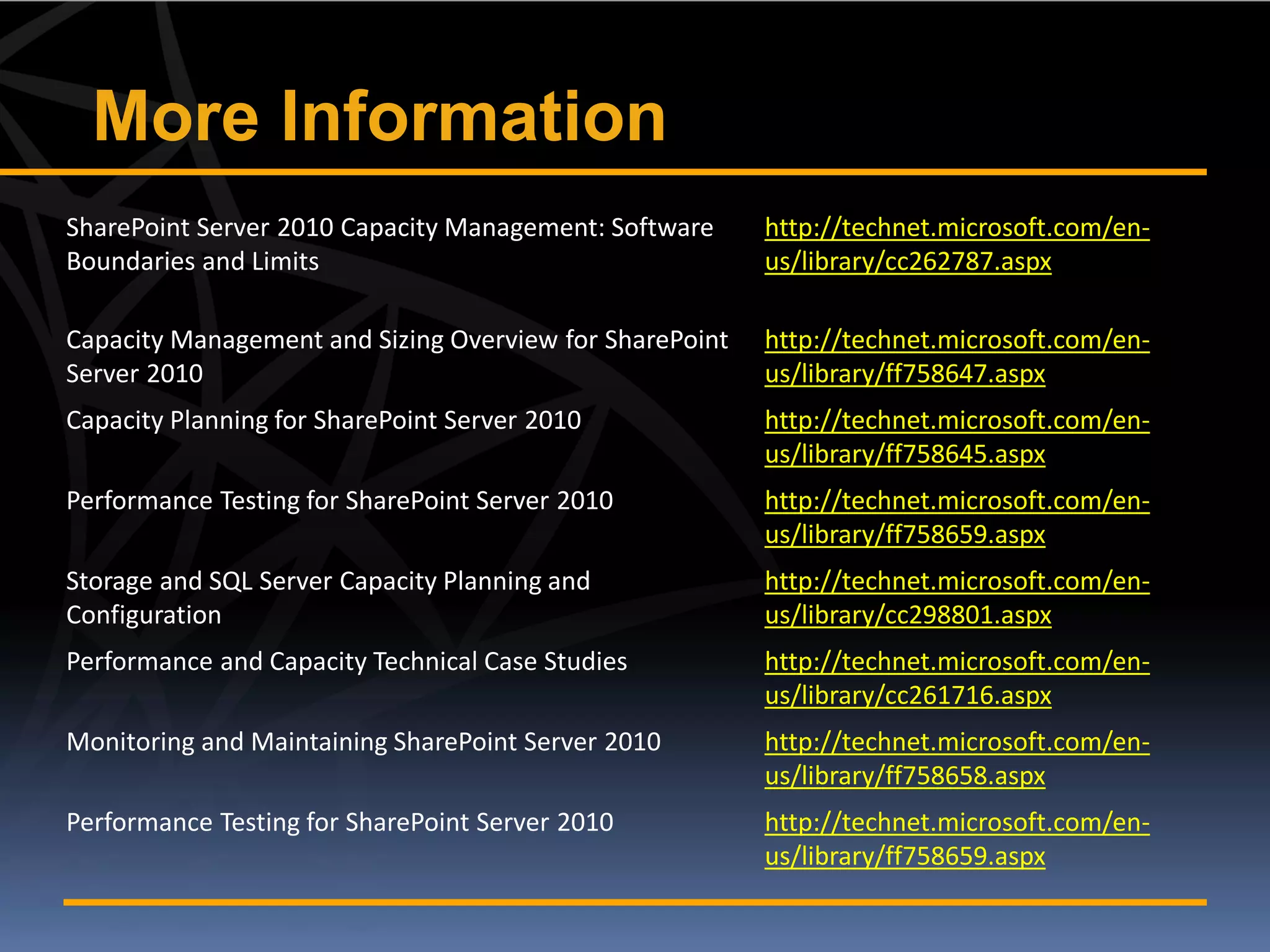Select 'Software Boundaries and Limits' description text
This screenshot has width=1270, height=952.
[389, 244]
